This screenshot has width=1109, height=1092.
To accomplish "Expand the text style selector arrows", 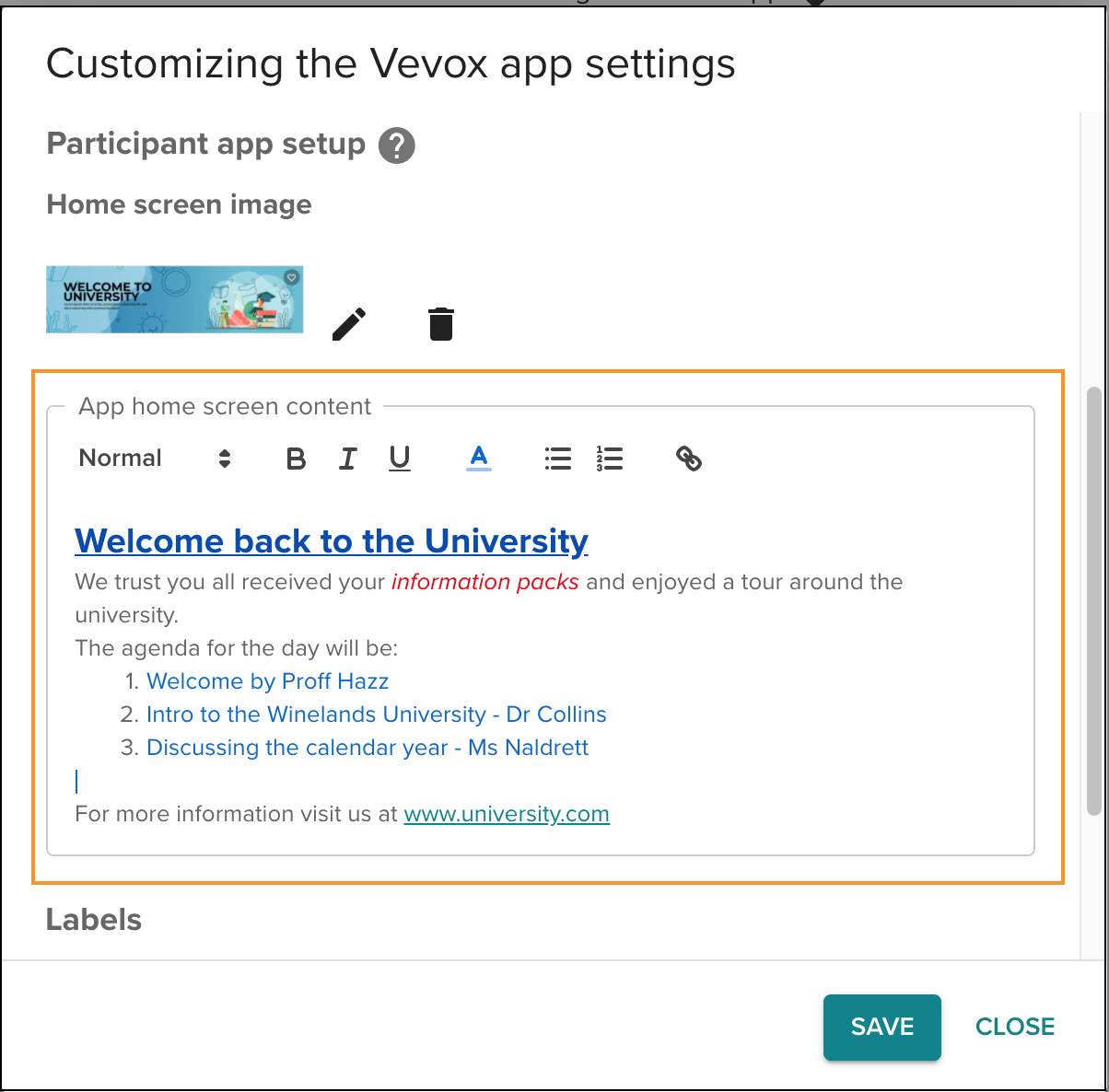I will click(x=224, y=458).
